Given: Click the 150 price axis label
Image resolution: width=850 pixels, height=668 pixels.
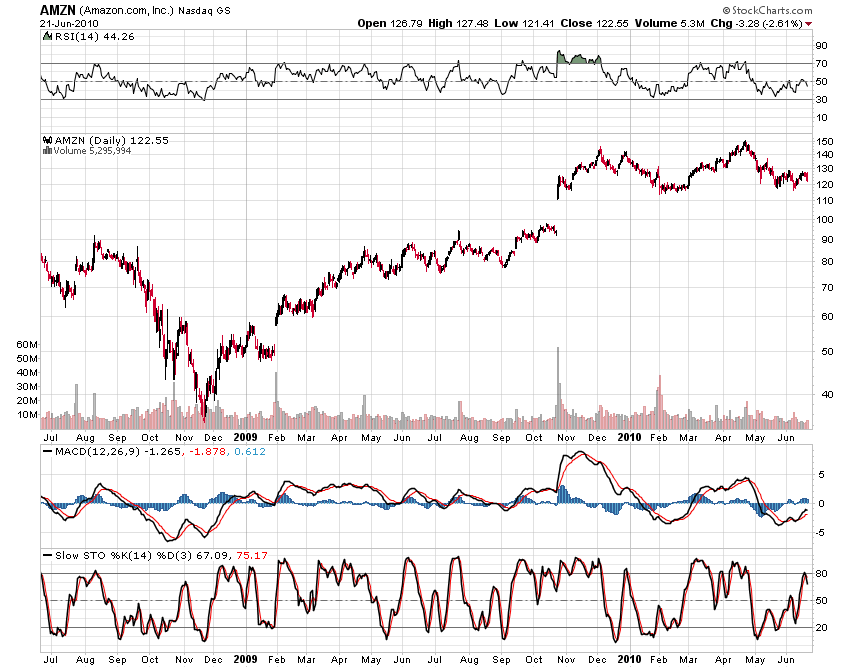Looking at the screenshot, I should [x=825, y=142].
